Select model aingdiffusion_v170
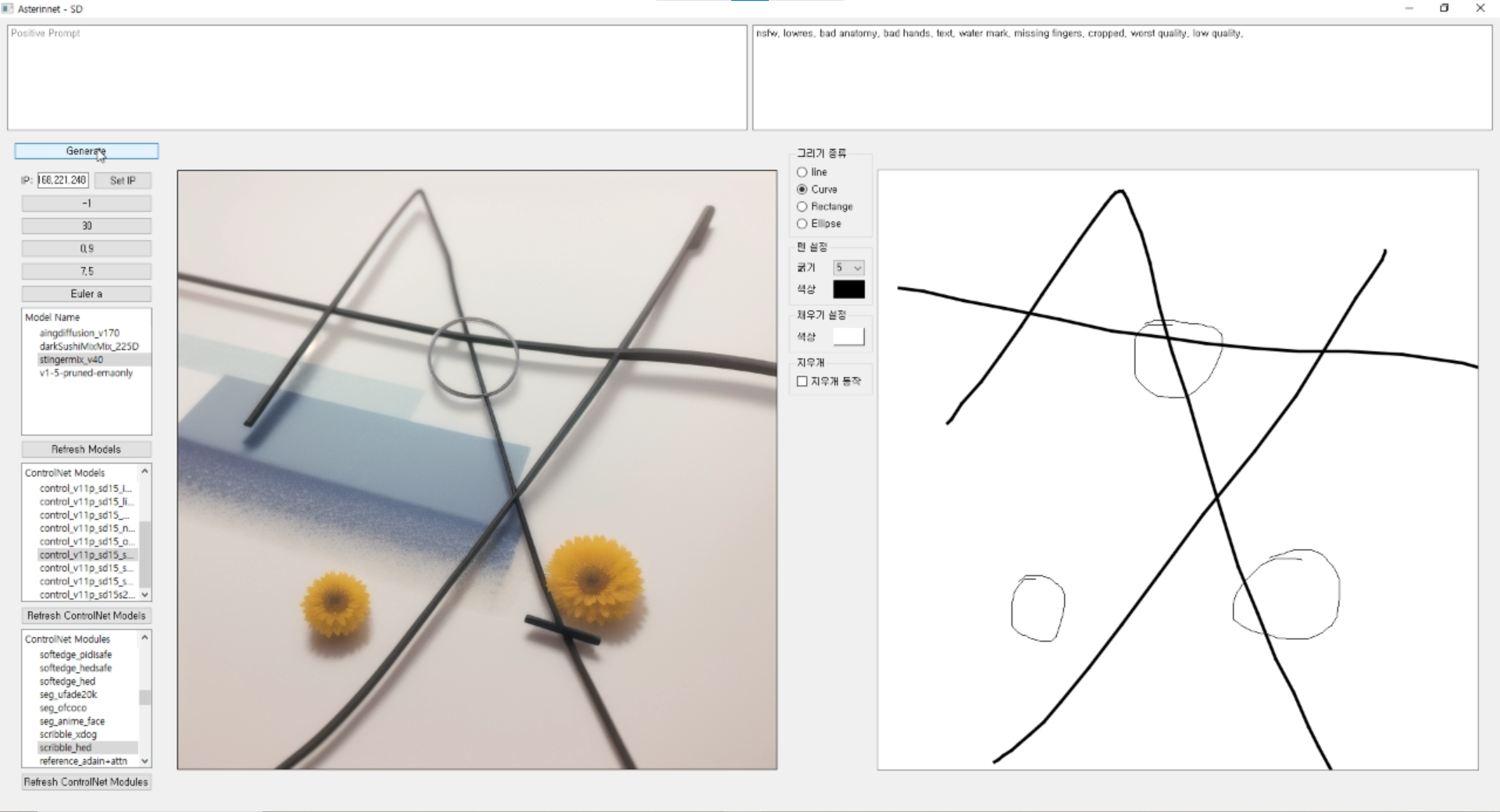 point(80,333)
